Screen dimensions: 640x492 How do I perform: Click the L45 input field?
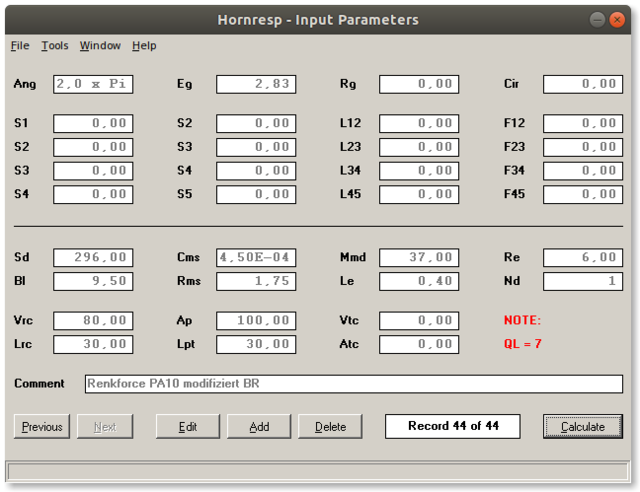click(419, 194)
